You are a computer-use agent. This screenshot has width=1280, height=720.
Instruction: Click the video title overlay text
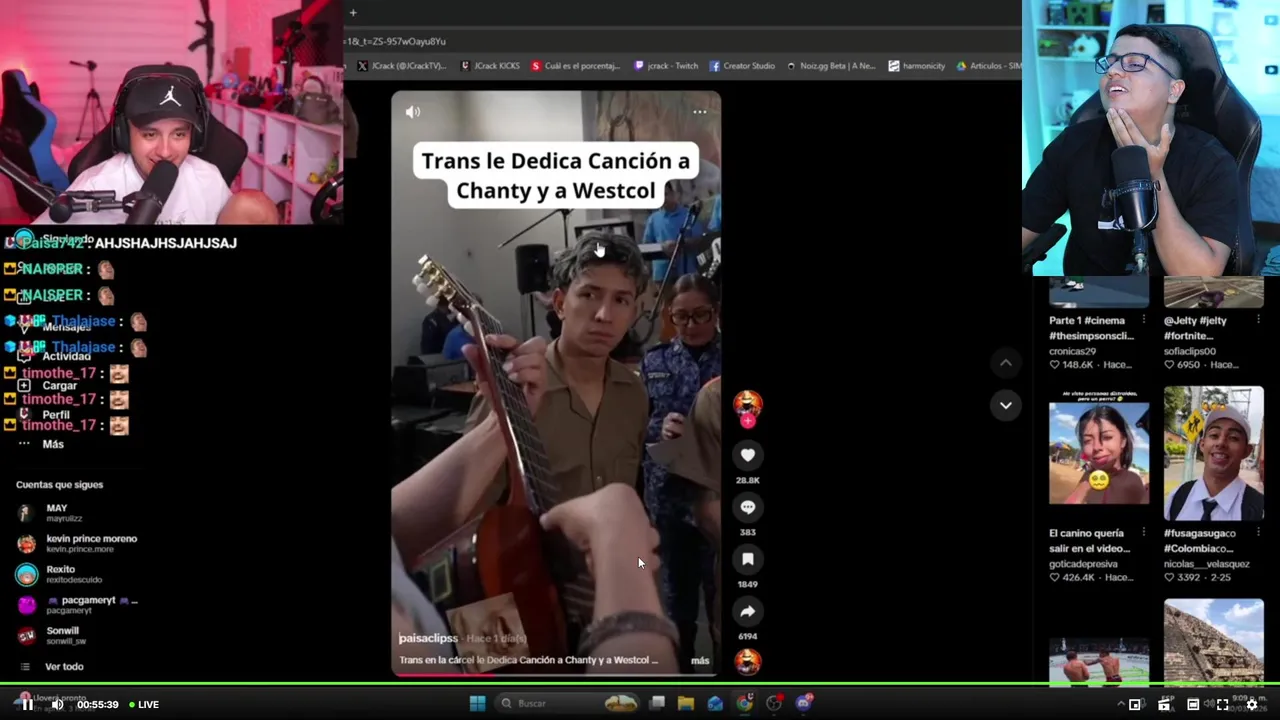[556, 175]
